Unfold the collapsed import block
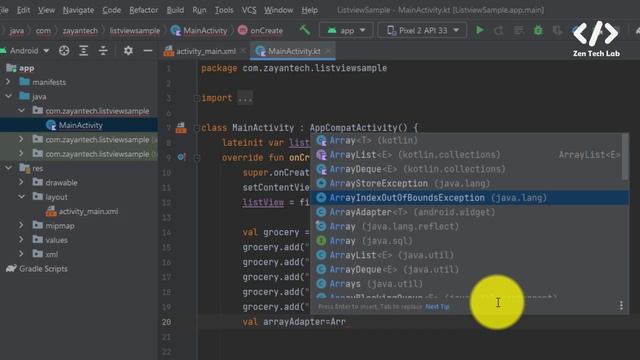This screenshot has height=360, width=640. 196,98
